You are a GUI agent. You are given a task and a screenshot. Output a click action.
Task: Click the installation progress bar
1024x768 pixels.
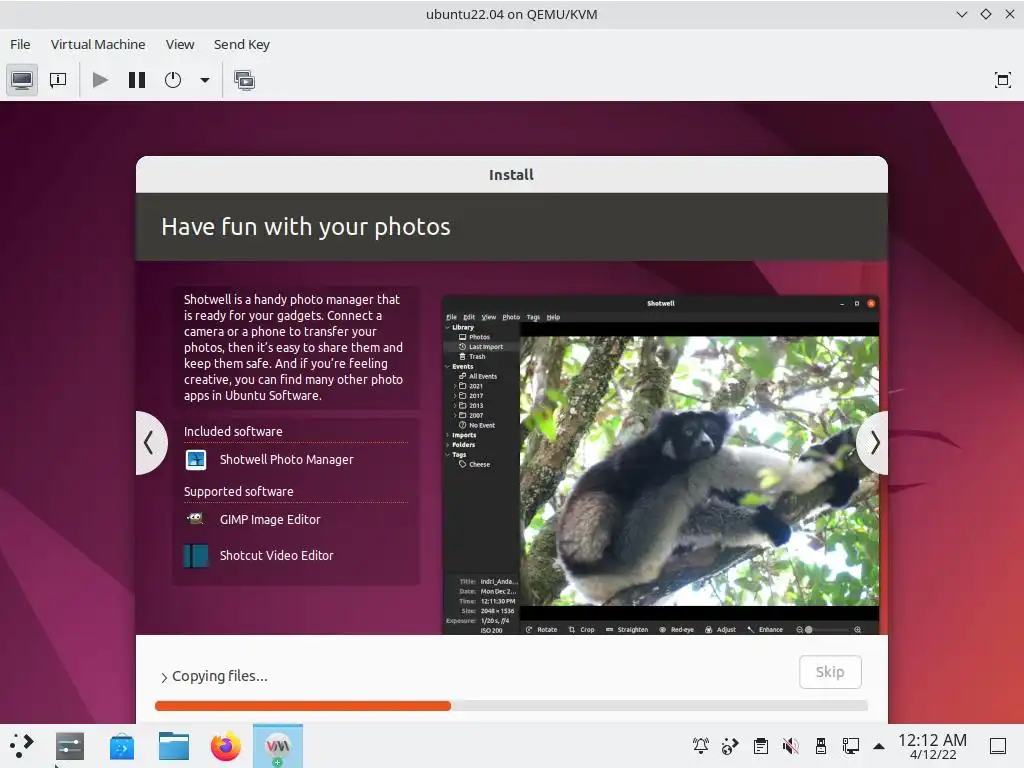click(x=511, y=706)
